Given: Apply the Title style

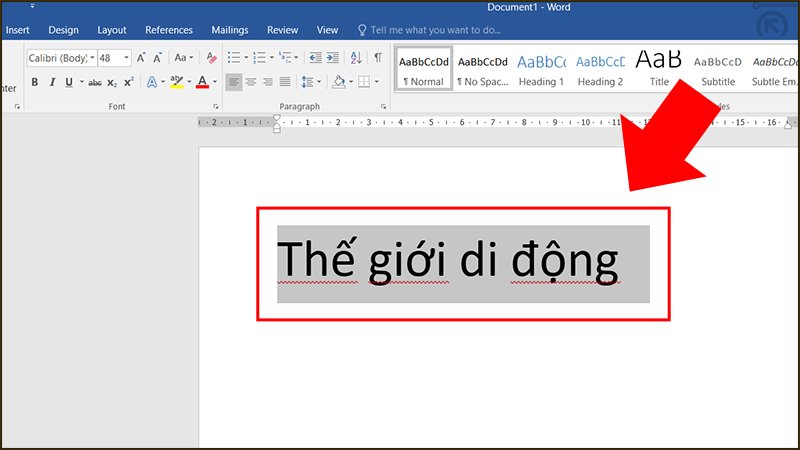Looking at the screenshot, I should [x=659, y=69].
